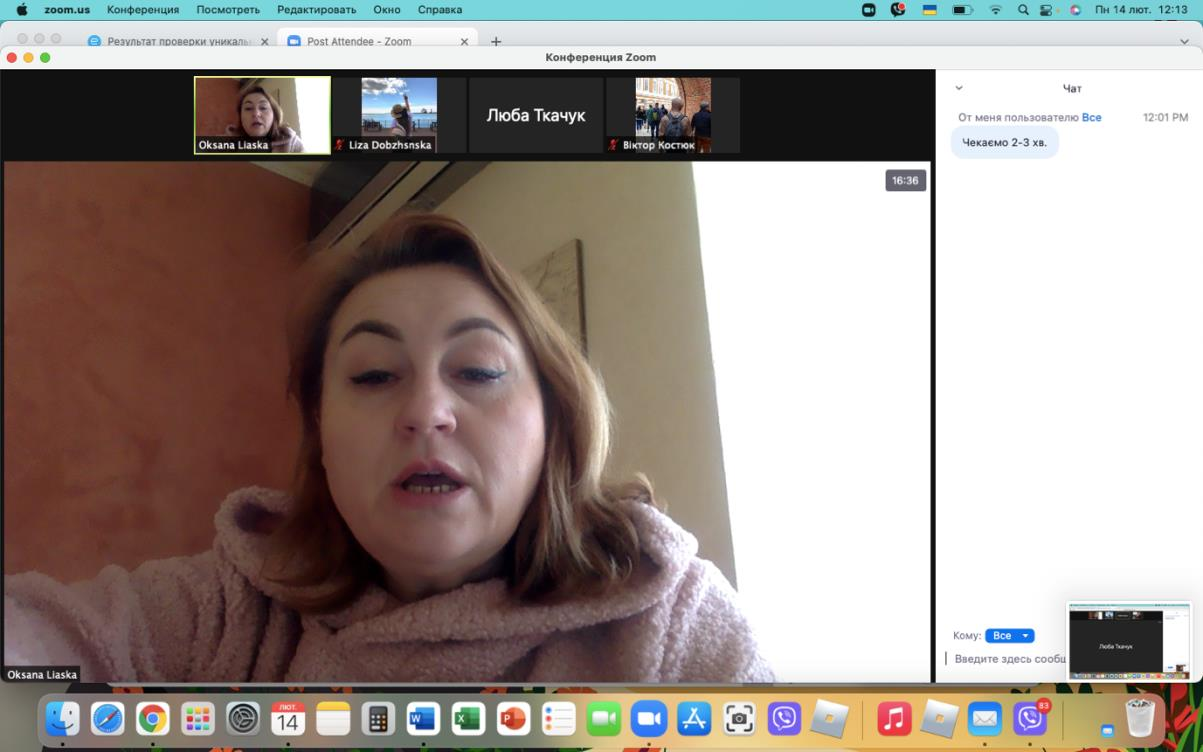Launch Google Chrome from the Dock
Screen dimensions: 1203x752
point(152,718)
